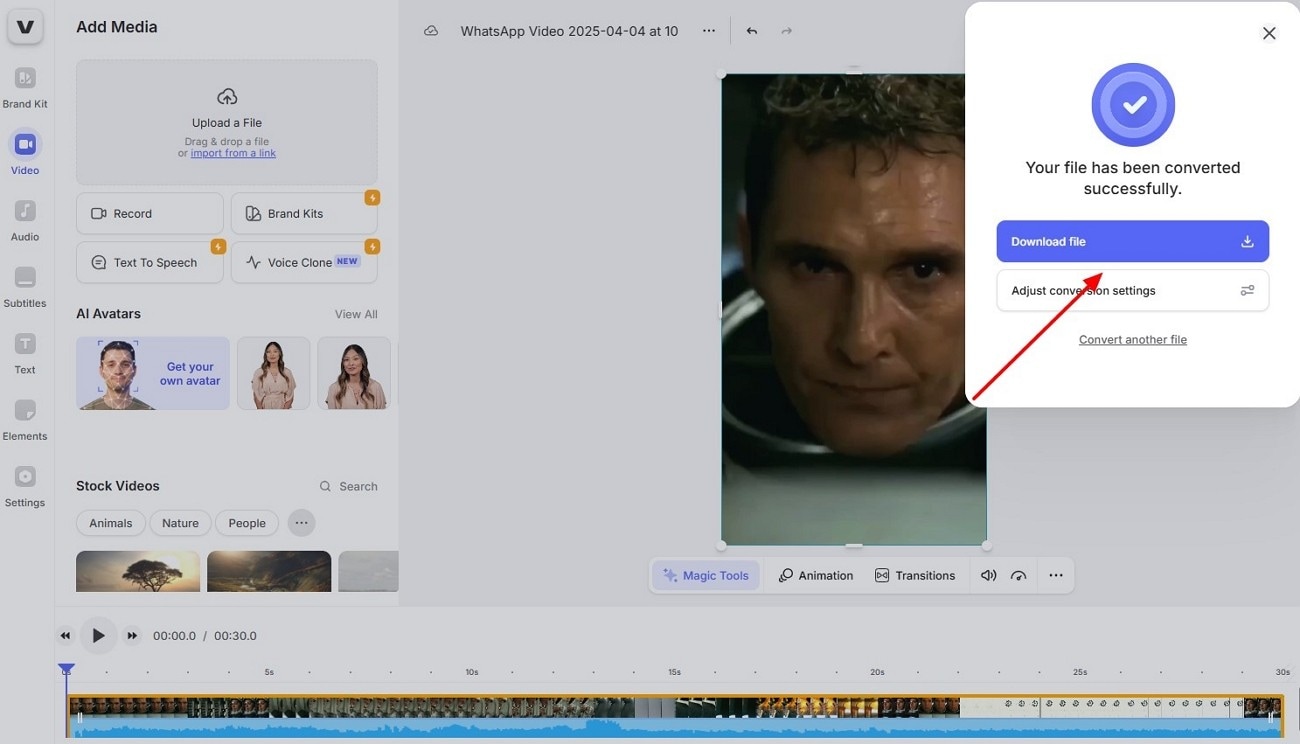Undo the last action
Viewport: 1300px width, 744px height.
752,31
